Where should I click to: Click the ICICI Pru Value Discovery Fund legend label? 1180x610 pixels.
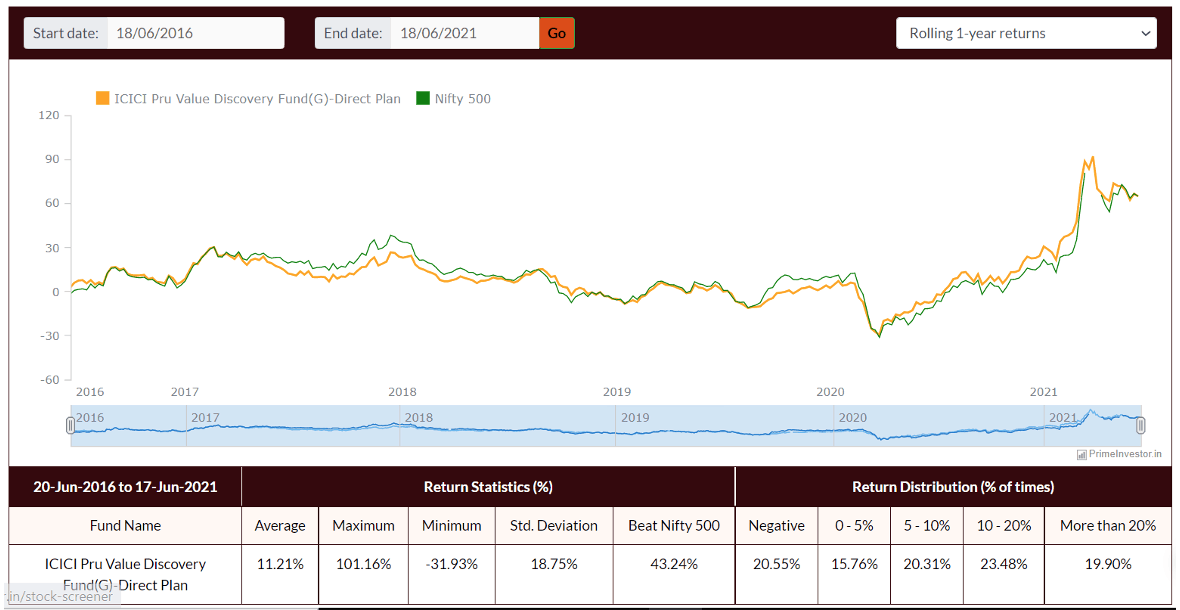coord(257,99)
